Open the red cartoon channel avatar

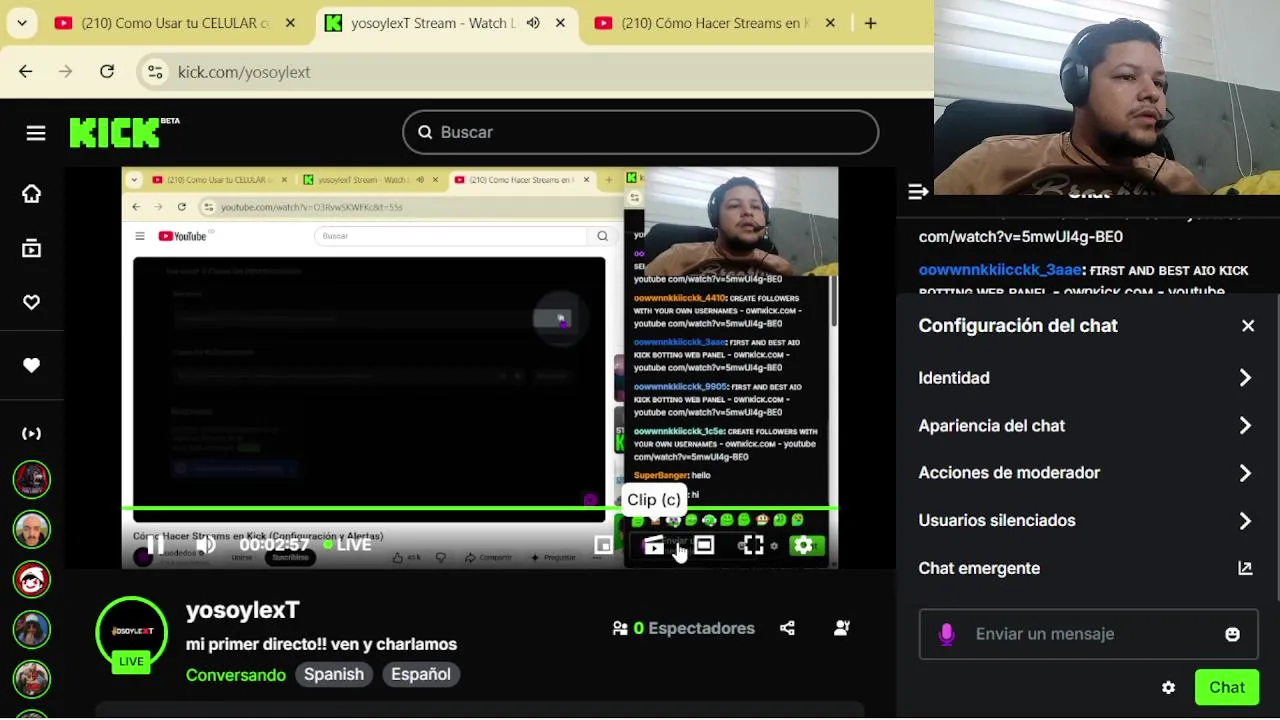point(32,579)
